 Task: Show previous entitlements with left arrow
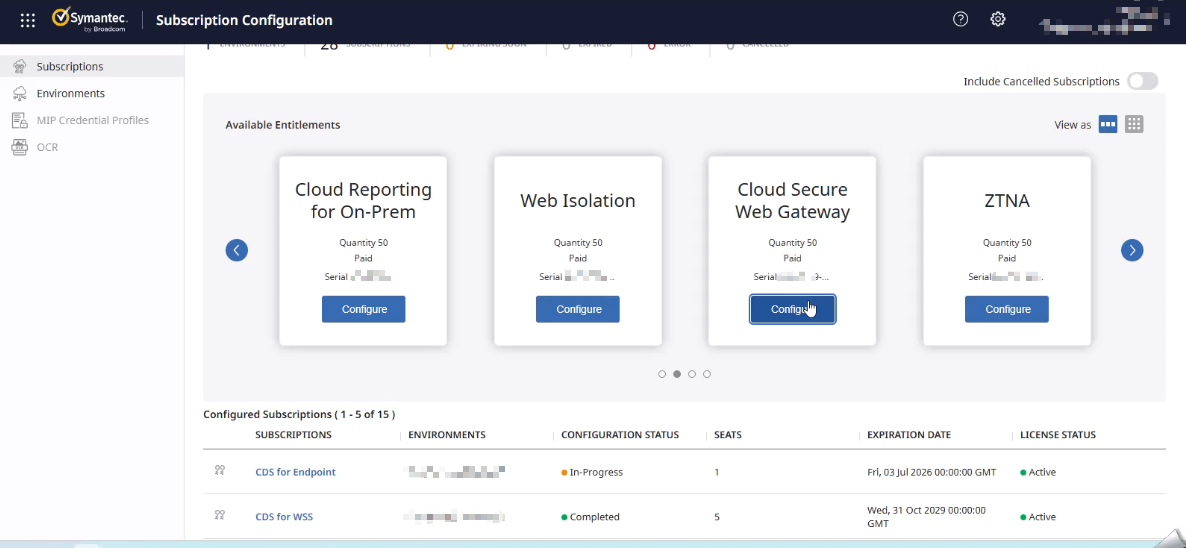click(x=237, y=250)
